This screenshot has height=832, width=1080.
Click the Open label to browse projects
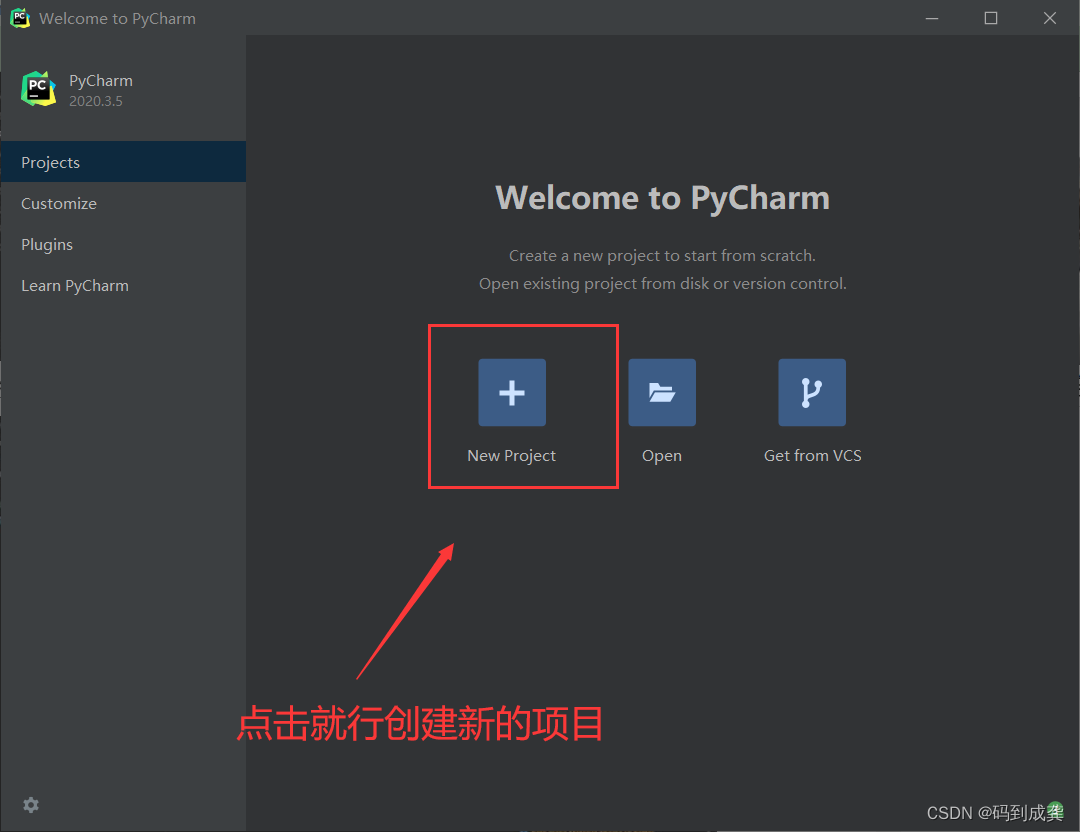point(661,455)
